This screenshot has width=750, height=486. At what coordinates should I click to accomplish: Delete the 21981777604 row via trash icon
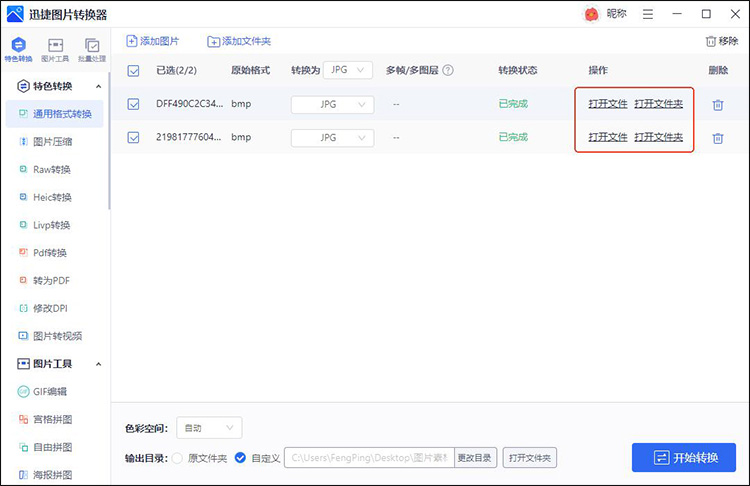(717, 138)
